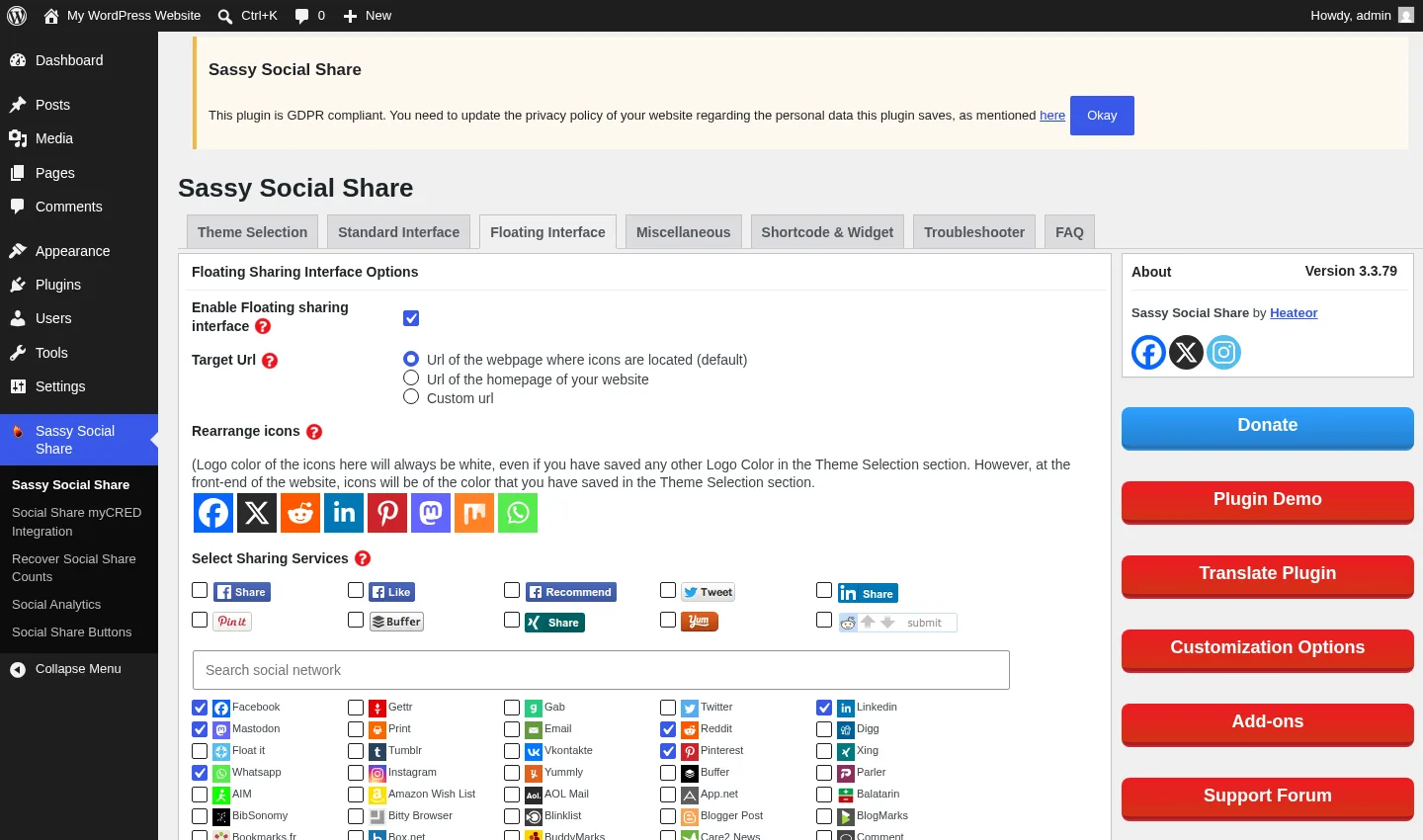Image resolution: width=1423 pixels, height=840 pixels.
Task: Click Facebook icon in rearrange row
Action: click(x=213, y=513)
